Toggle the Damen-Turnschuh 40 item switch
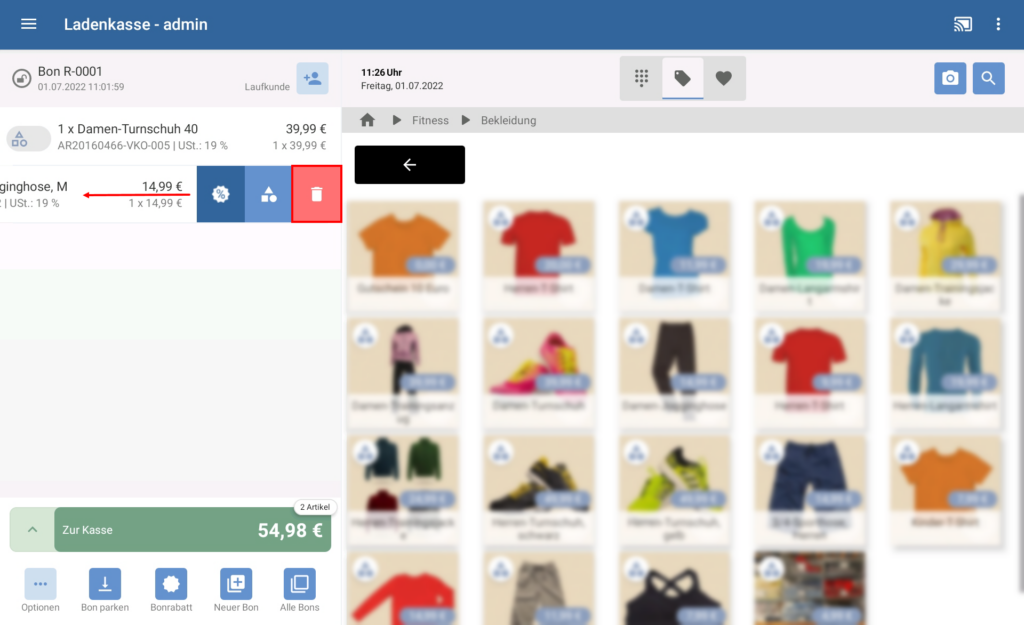This screenshot has width=1024, height=625. 28,138
